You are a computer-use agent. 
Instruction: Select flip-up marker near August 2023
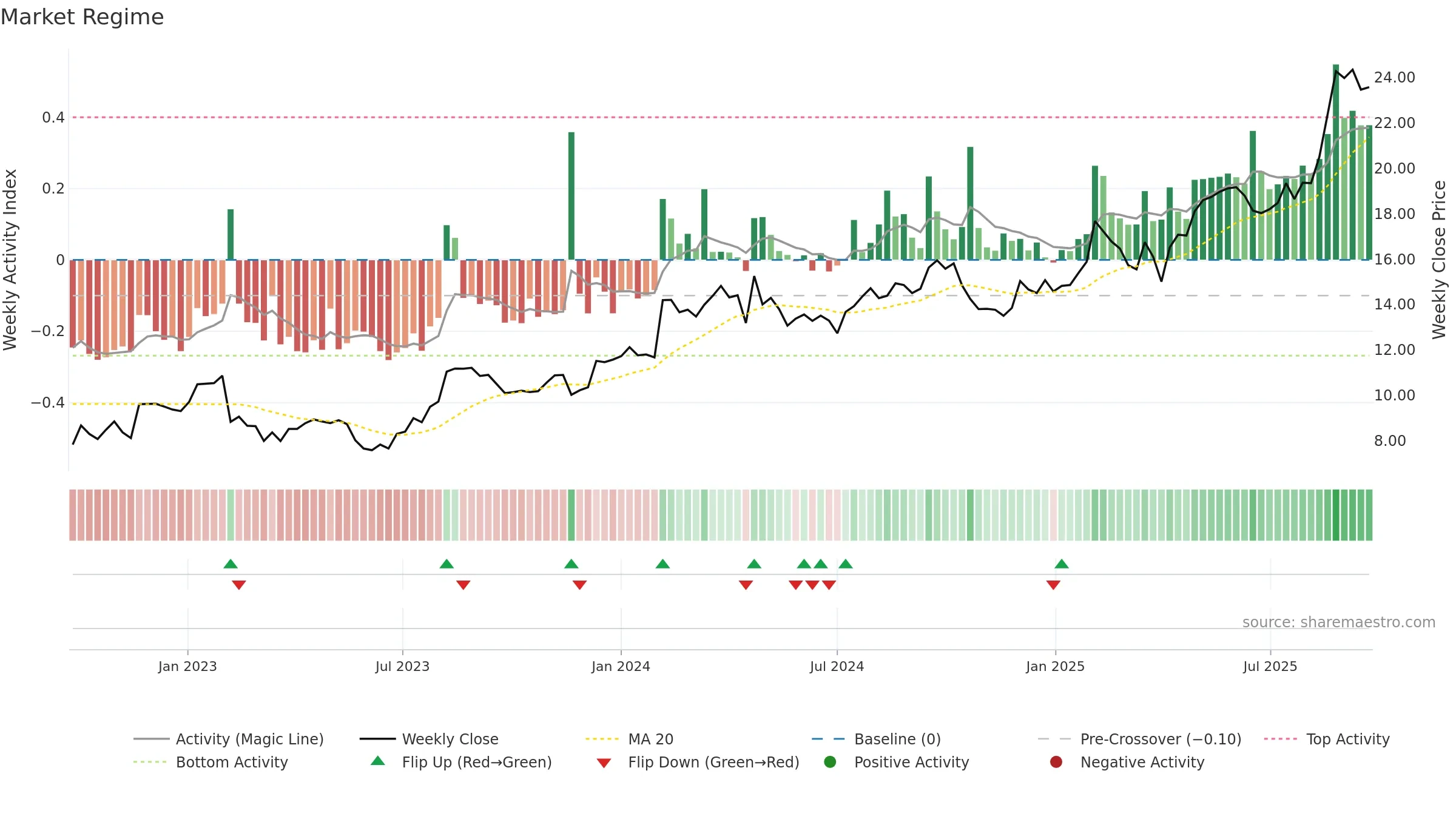coord(447,564)
